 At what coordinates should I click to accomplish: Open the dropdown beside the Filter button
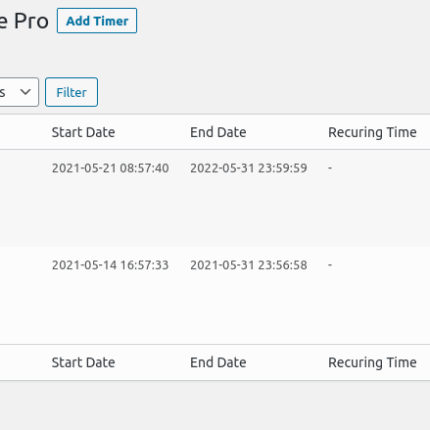(18, 92)
